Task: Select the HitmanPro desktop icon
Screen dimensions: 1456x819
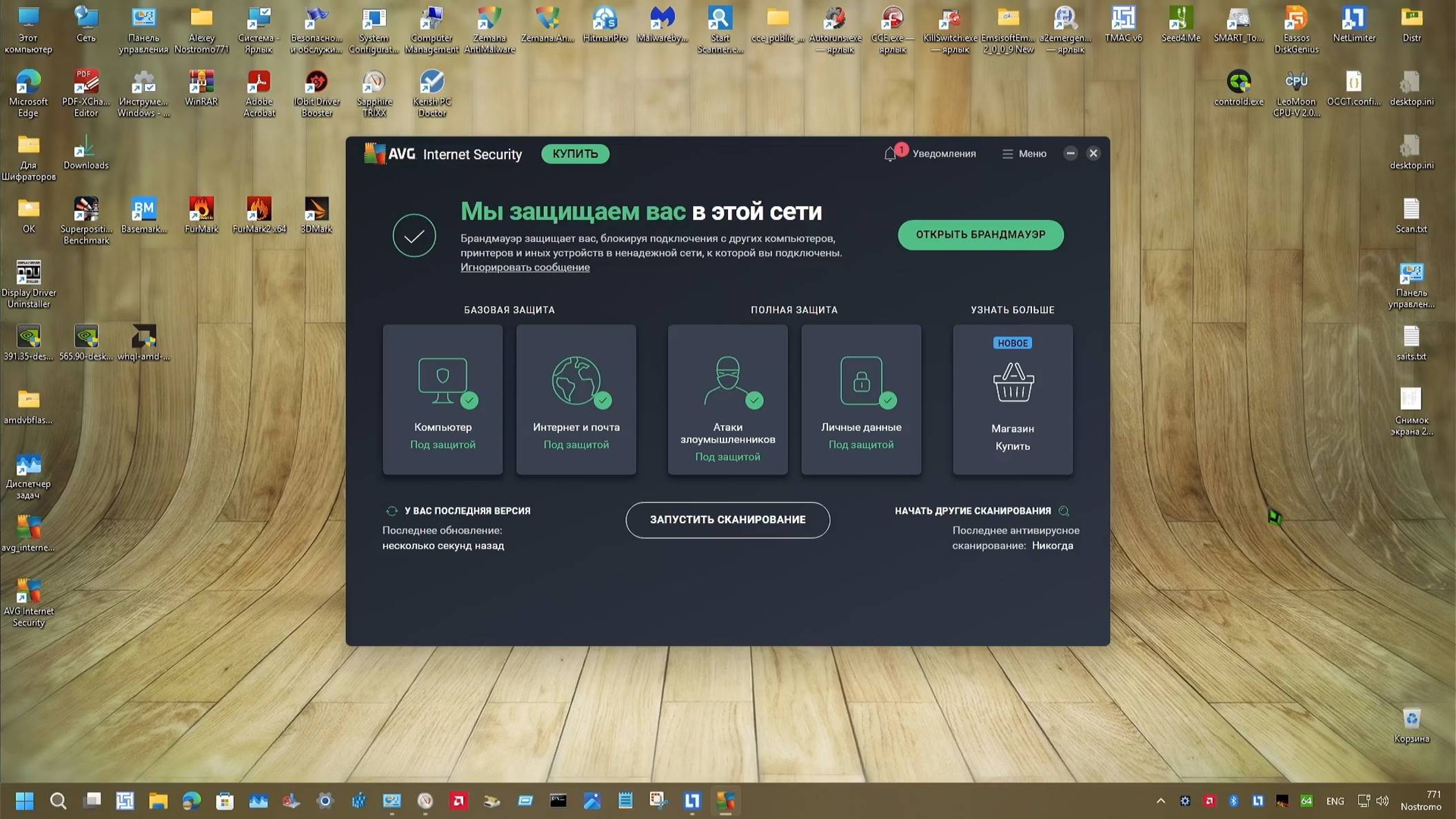Action: coord(605,25)
